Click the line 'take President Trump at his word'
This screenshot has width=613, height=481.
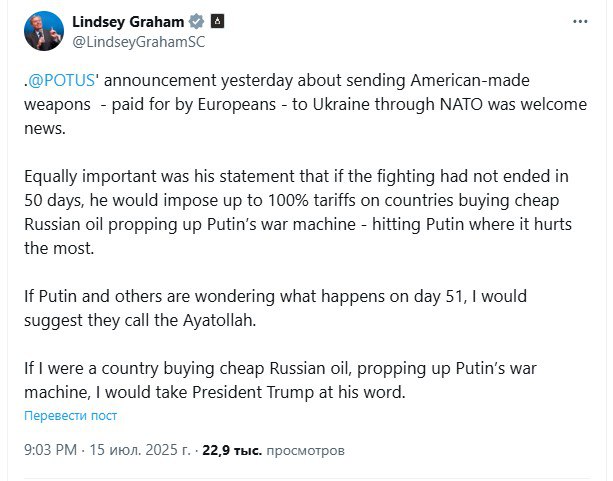tap(280, 392)
